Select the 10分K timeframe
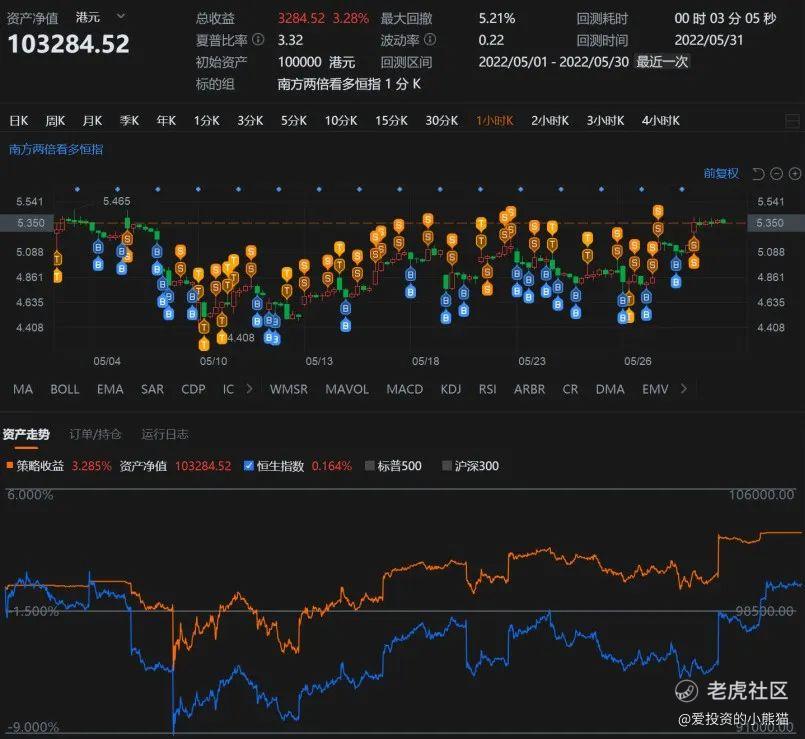Image resolution: width=805 pixels, height=739 pixels. point(341,121)
